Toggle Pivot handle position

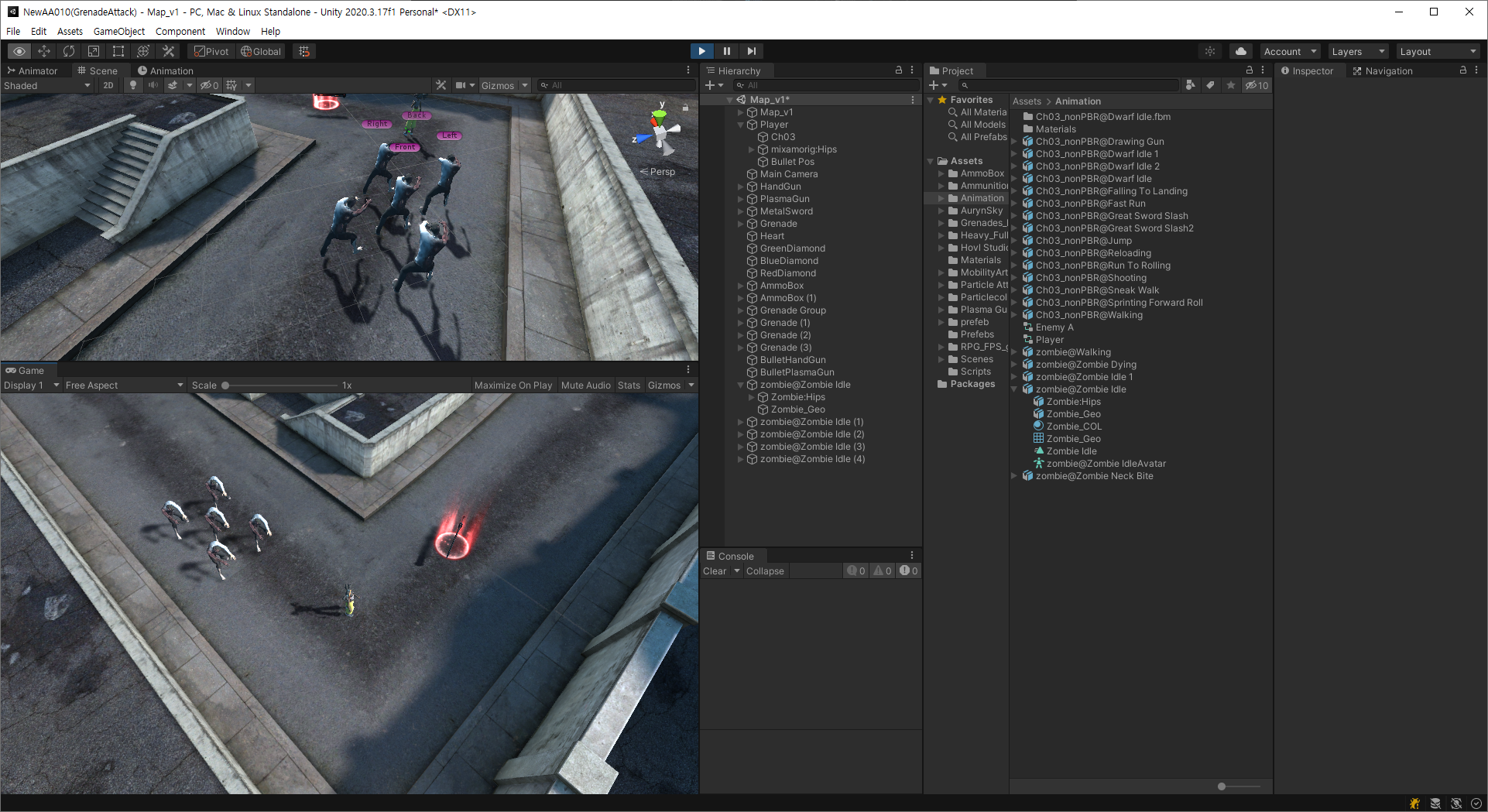coord(211,51)
